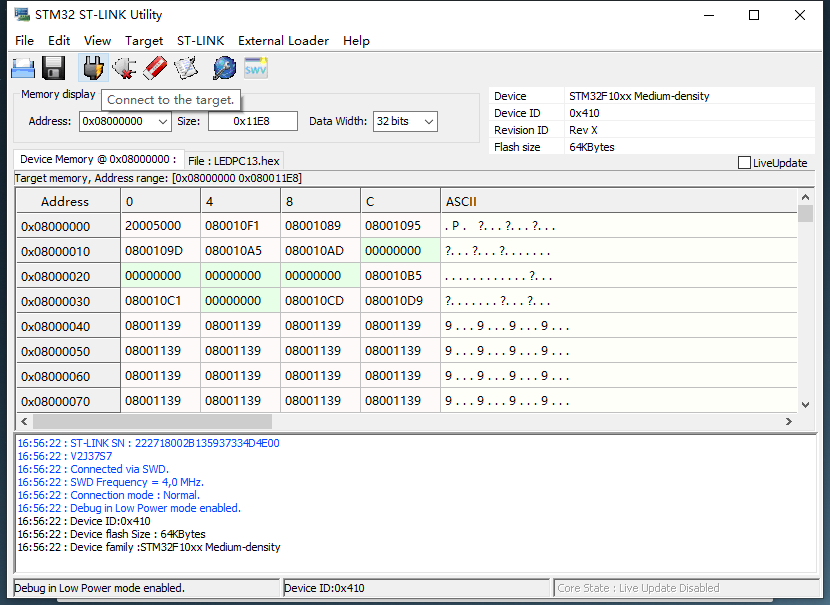Click the horizontal scrollbar thumb

click(x=152, y=421)
